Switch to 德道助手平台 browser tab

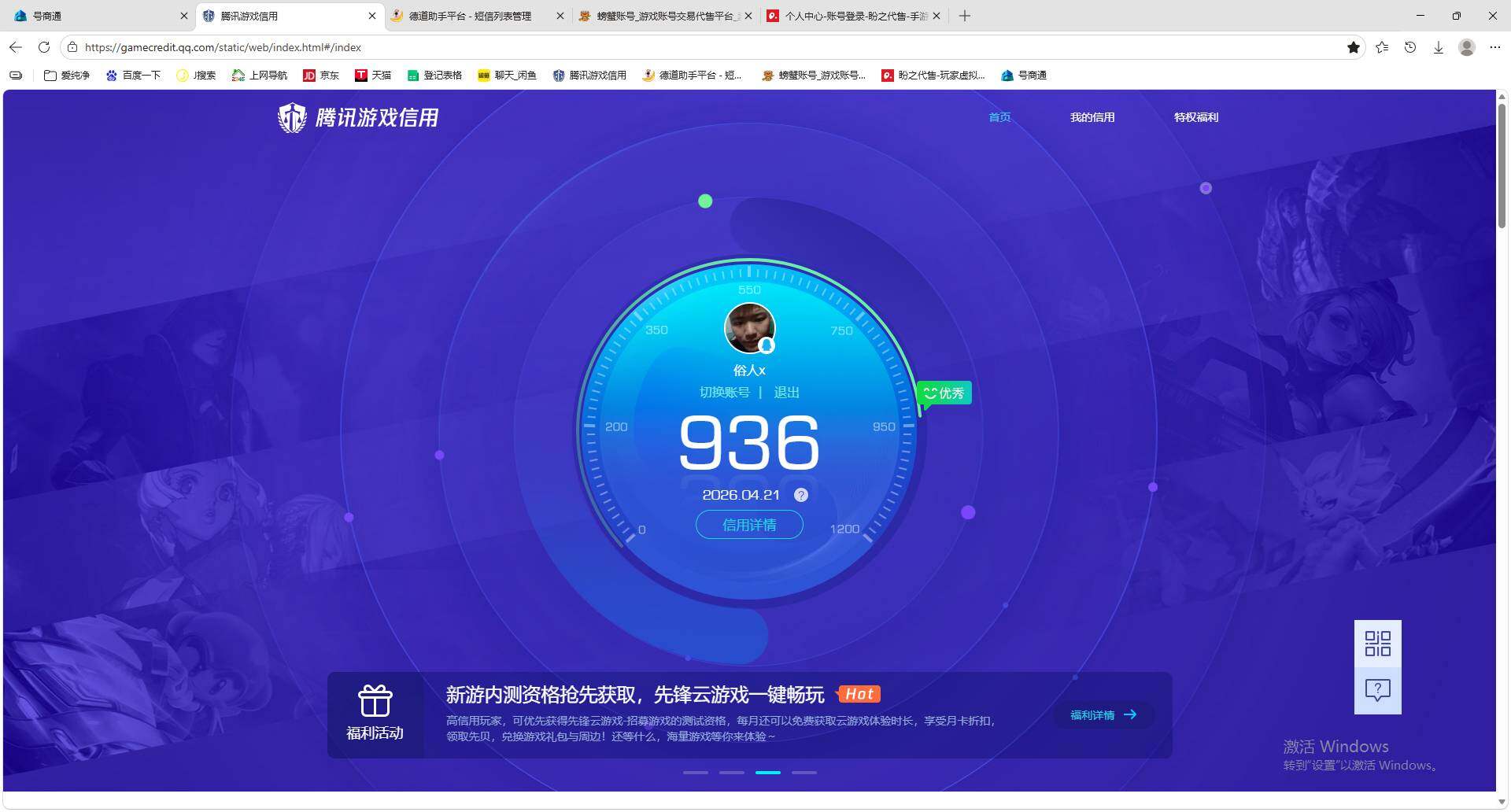[478, 16]
